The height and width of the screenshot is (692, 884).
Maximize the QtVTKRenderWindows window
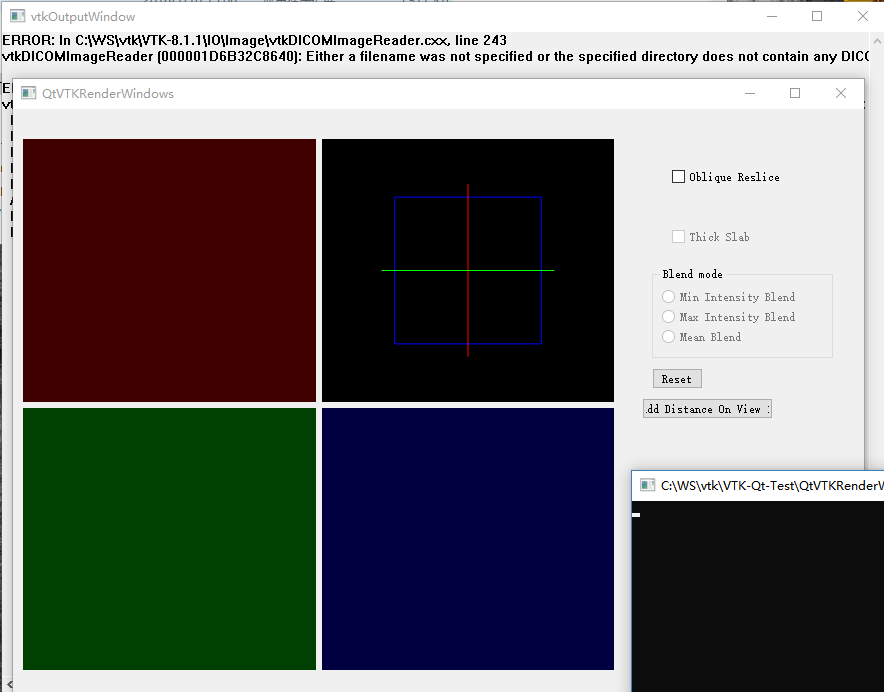[x=795, y=93]
